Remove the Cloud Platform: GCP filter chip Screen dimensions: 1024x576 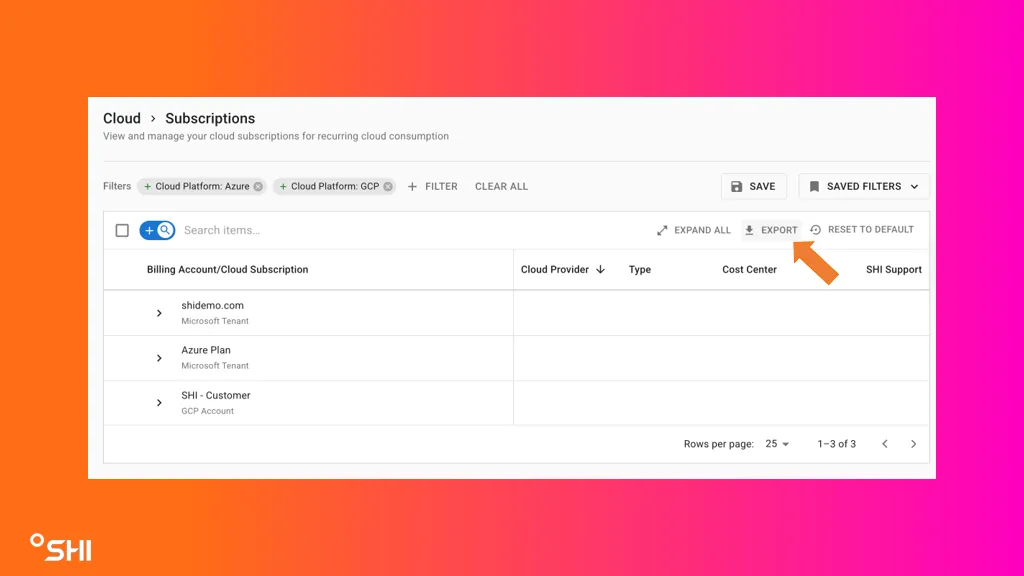[388, 187]
